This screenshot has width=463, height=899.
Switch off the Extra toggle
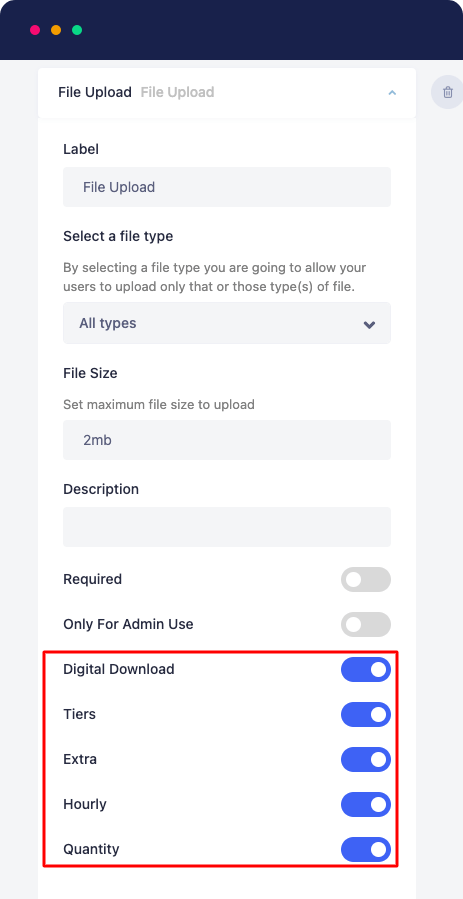(x=366, y=759)
